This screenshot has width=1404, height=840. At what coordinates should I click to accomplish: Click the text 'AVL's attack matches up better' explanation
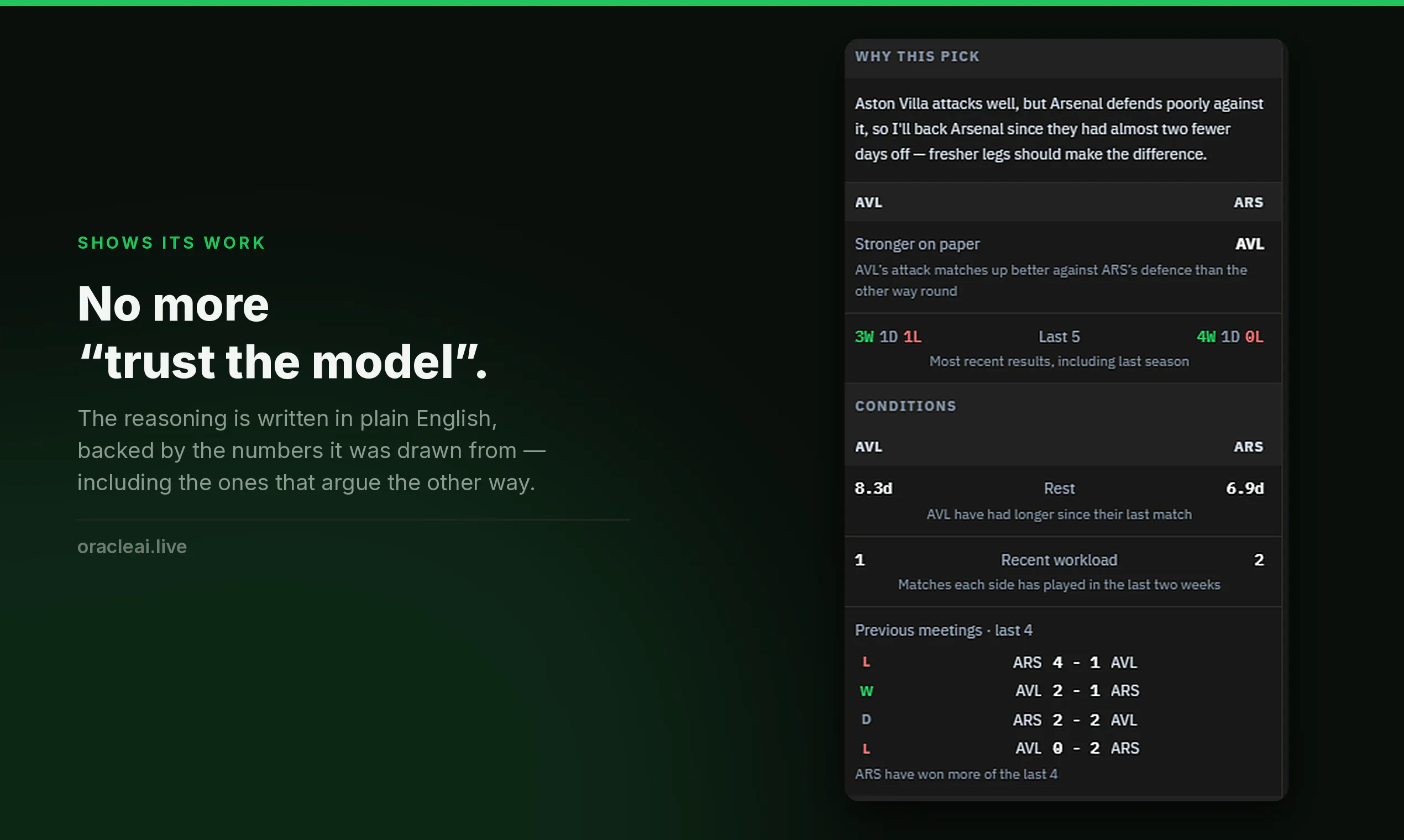(x=1051, y=280)
